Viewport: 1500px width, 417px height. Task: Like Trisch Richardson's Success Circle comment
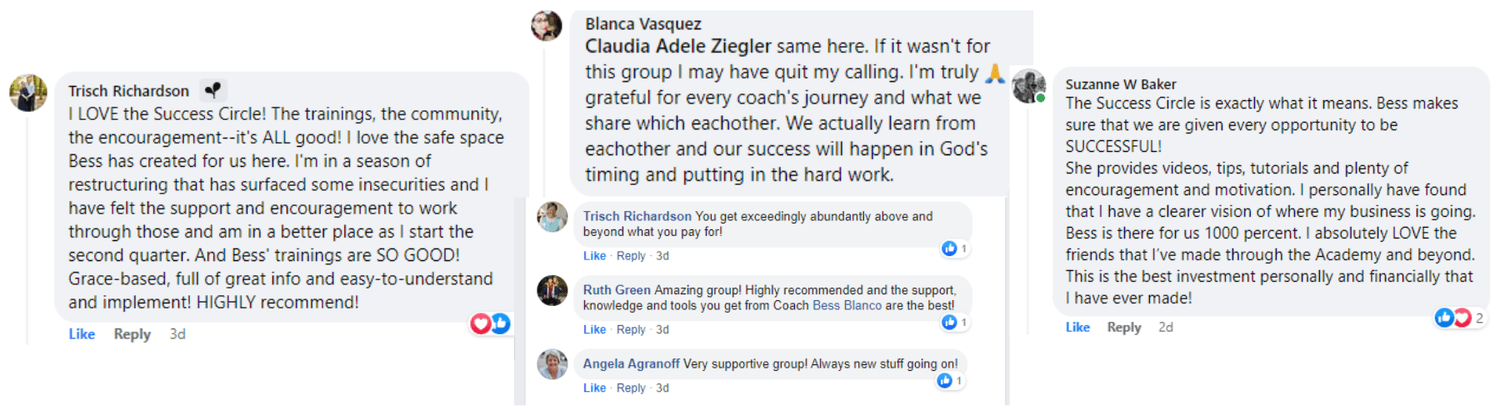[x=82, y=334]
